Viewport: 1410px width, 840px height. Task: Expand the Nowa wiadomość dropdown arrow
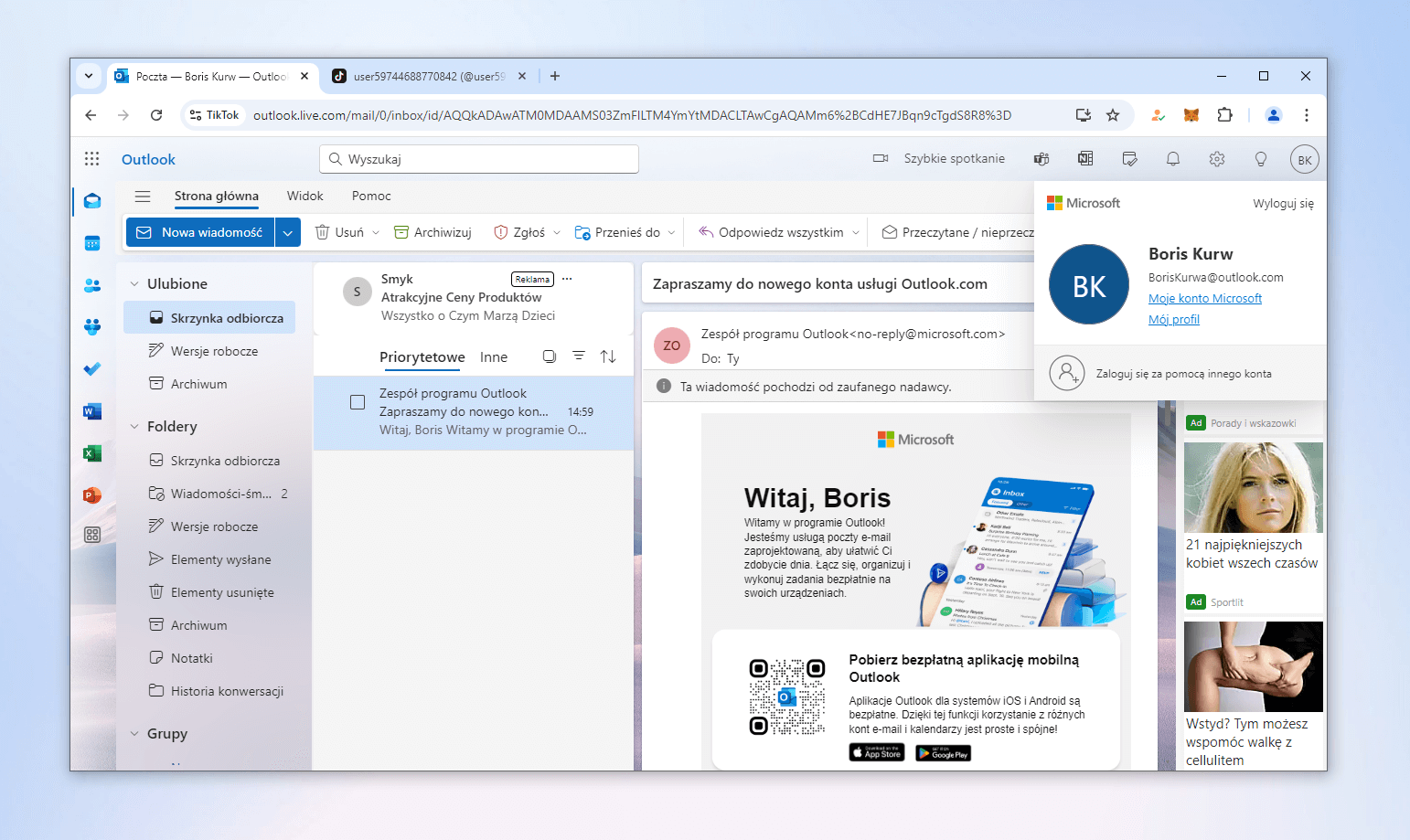point(288,233)
